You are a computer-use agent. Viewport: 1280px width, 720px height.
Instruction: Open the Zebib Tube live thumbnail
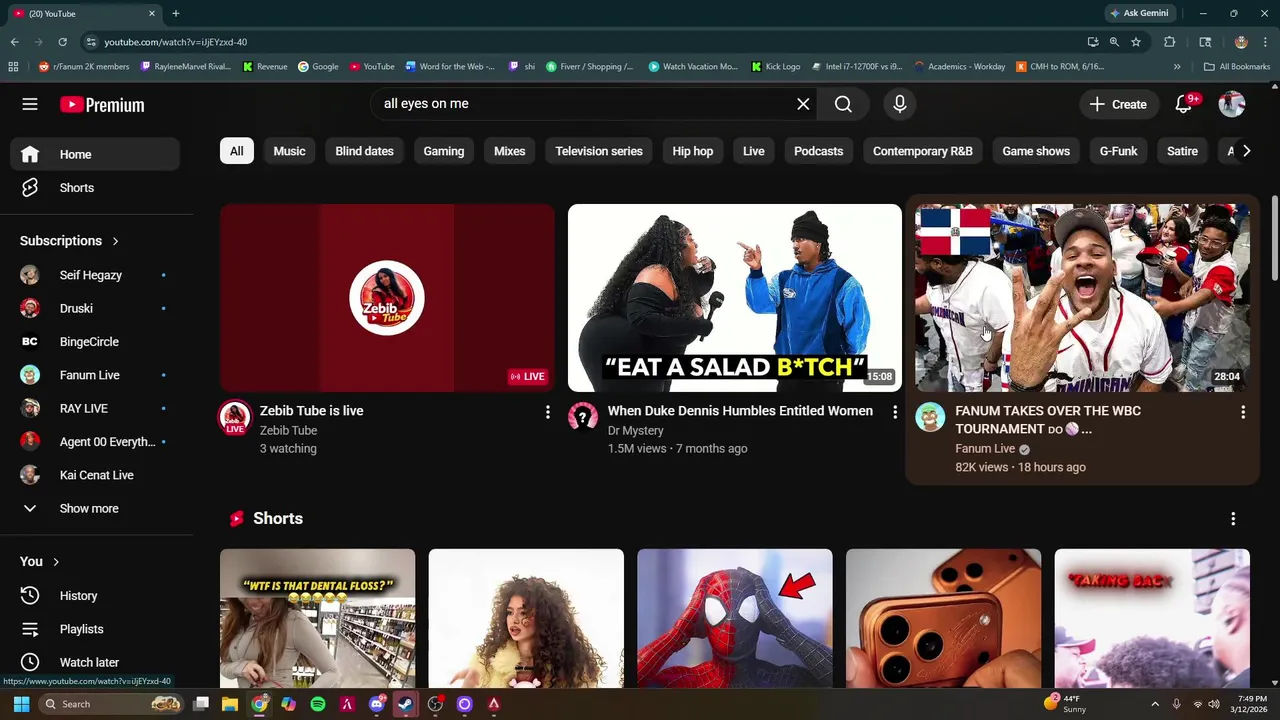[387, 298]
